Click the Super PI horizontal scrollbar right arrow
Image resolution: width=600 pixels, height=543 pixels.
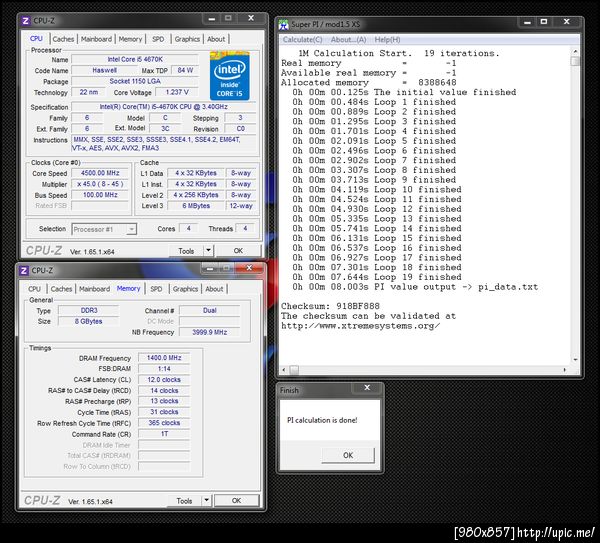point(565,370)
